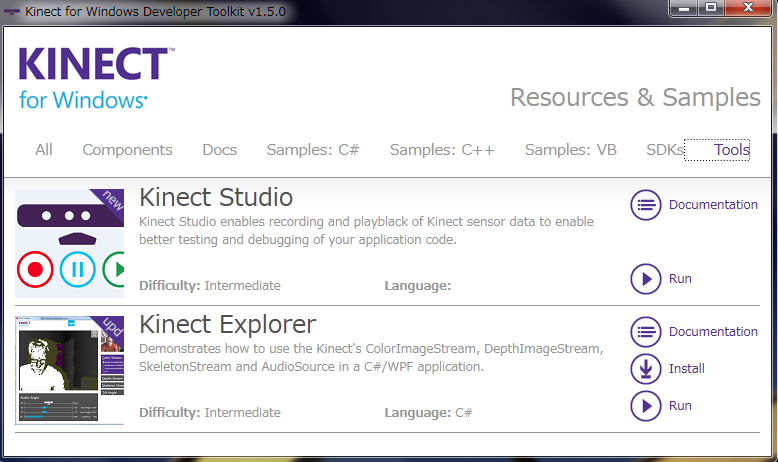Screen dimensions: 778x462
Task: Click Kinect Studio's Documentation list icon
Action: (647, 205)
